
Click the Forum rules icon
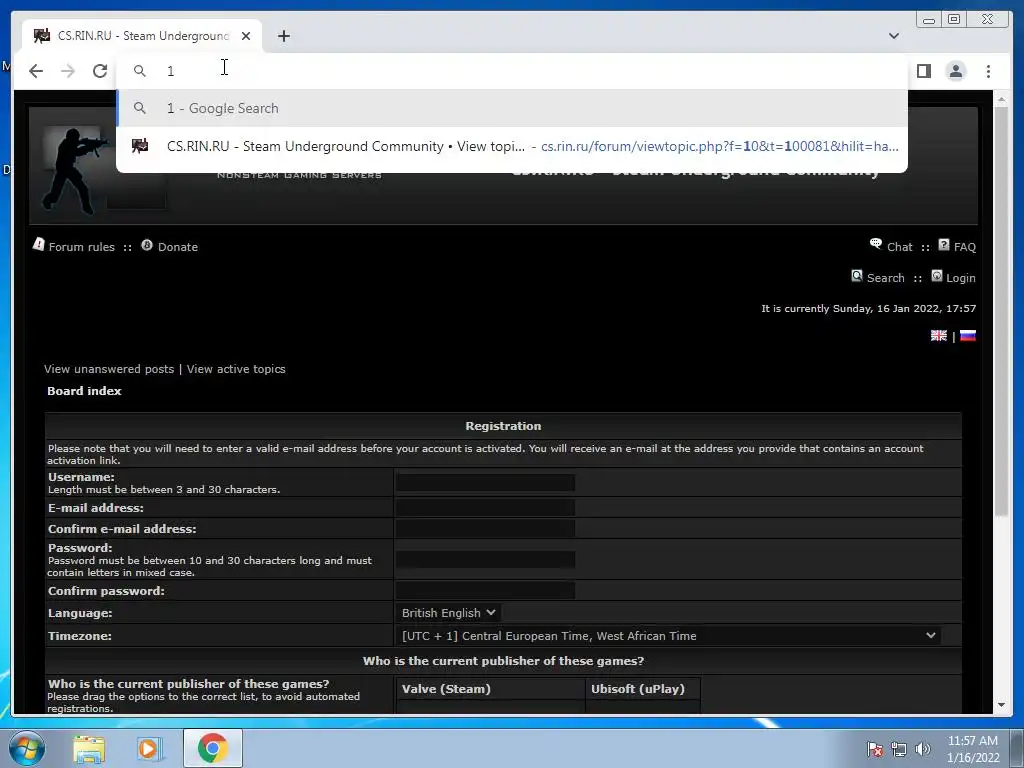click(x=39, y=245)
